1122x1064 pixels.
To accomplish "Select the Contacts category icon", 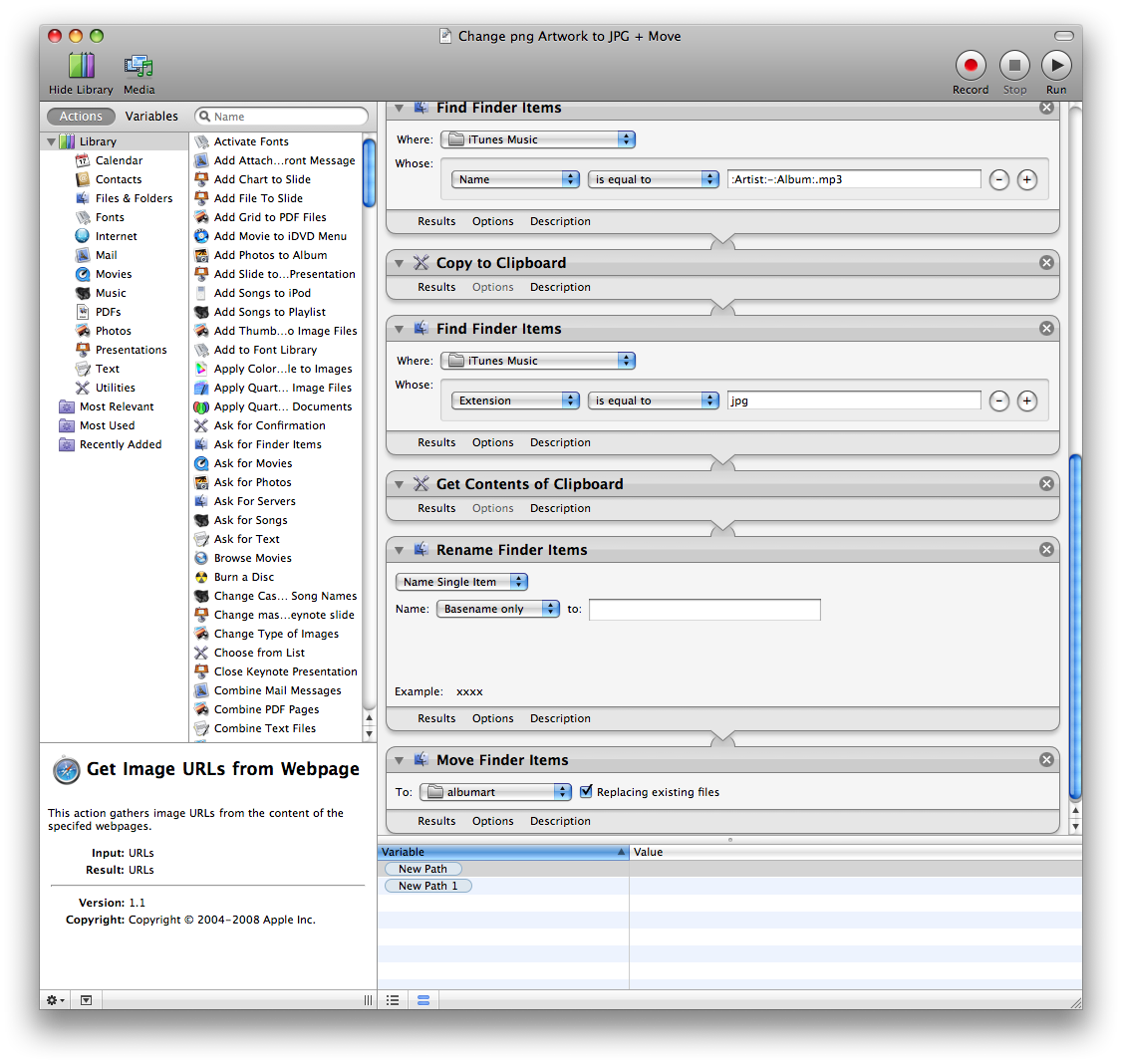I will [83, 179].
